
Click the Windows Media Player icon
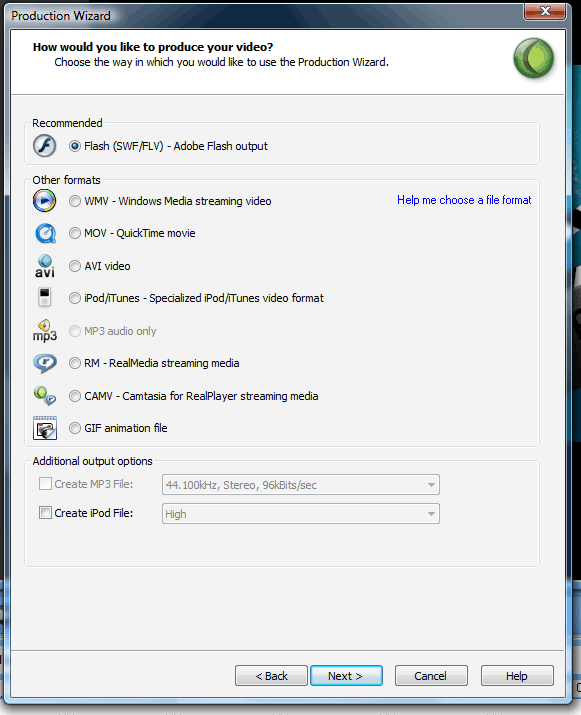45,201
